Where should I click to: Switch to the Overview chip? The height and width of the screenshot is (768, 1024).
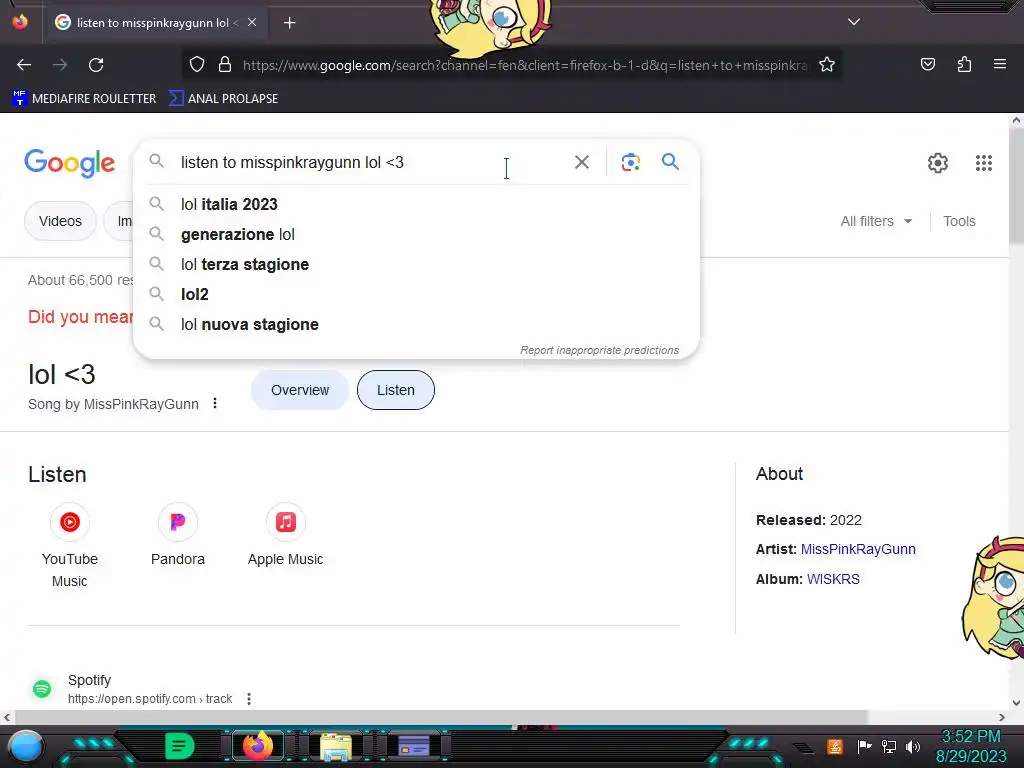tap(300, 390)
